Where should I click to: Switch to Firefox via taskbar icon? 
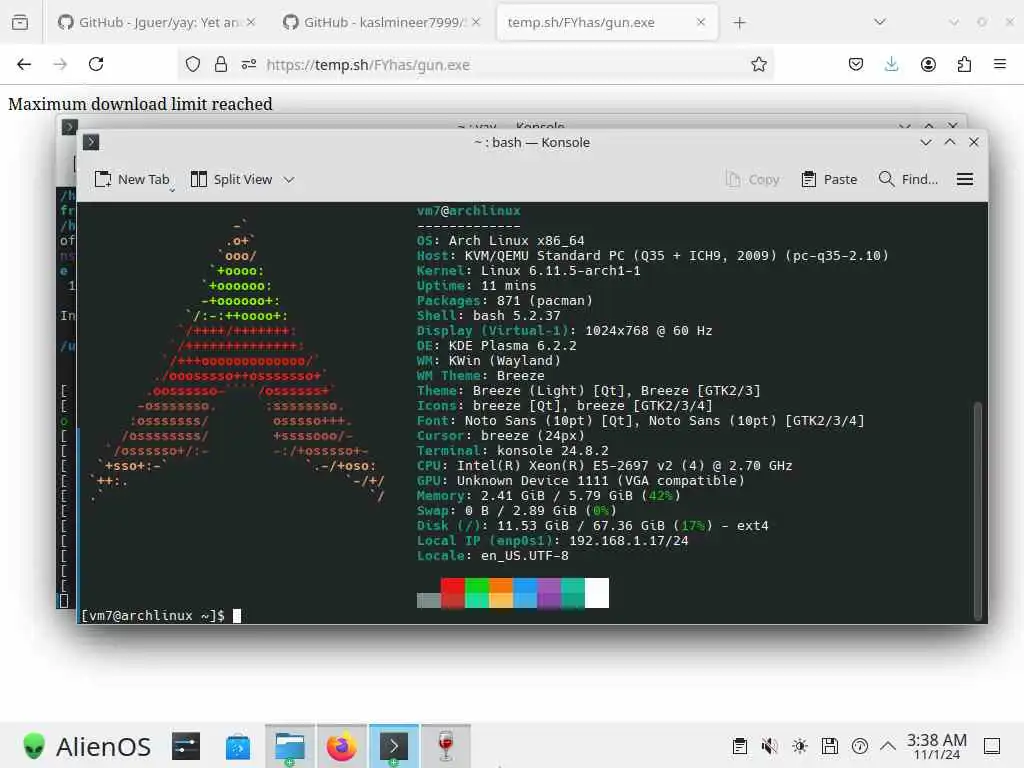pos(342,746)
